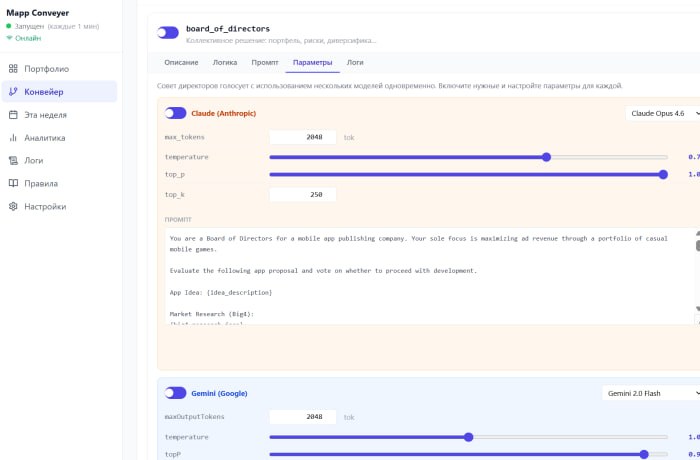Switch to the Промпт tab
700x460 pixels.
(265, 63)
